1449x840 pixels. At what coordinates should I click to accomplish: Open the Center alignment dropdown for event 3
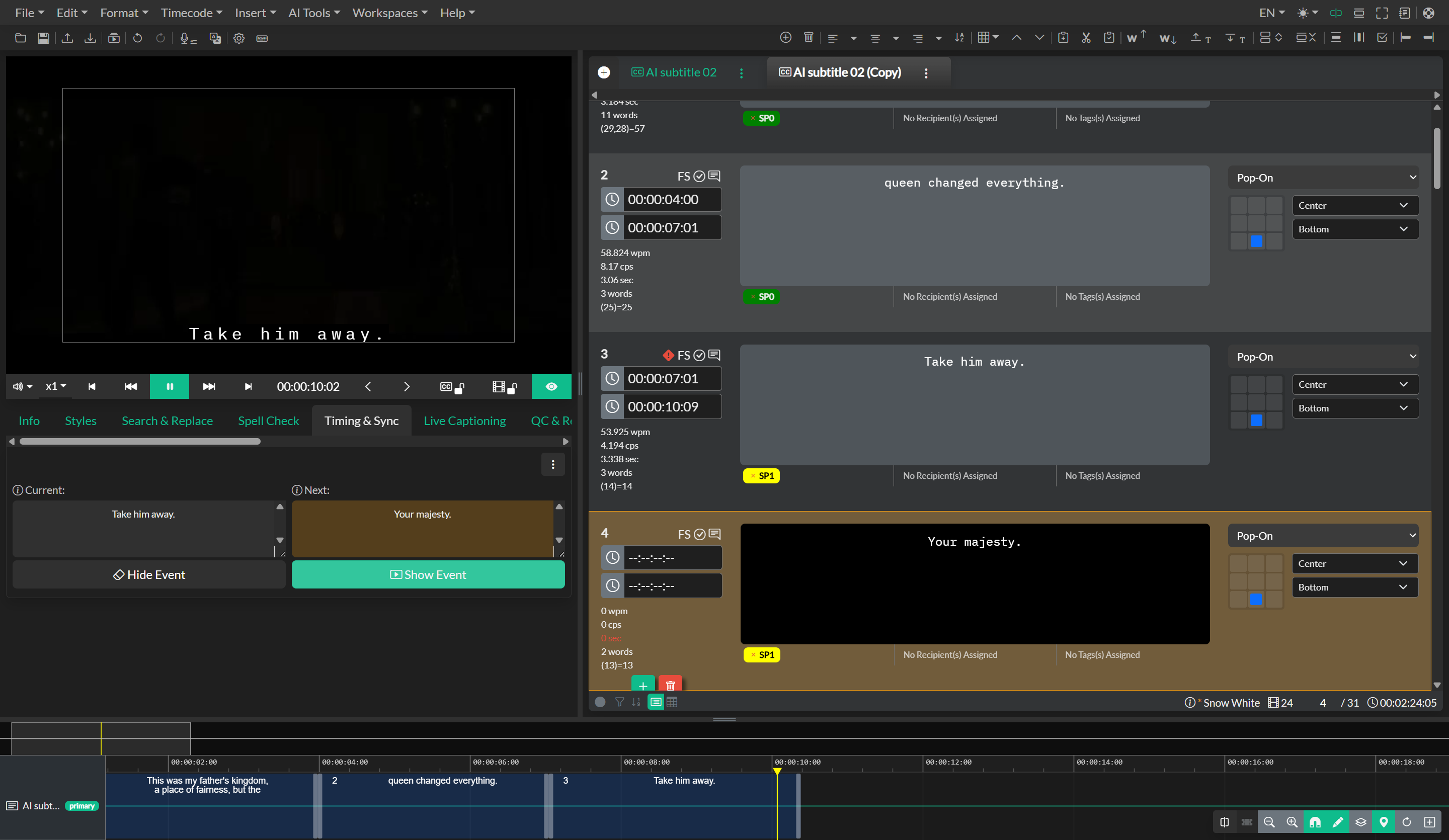pyautogui.click(x=1355, y=385)
